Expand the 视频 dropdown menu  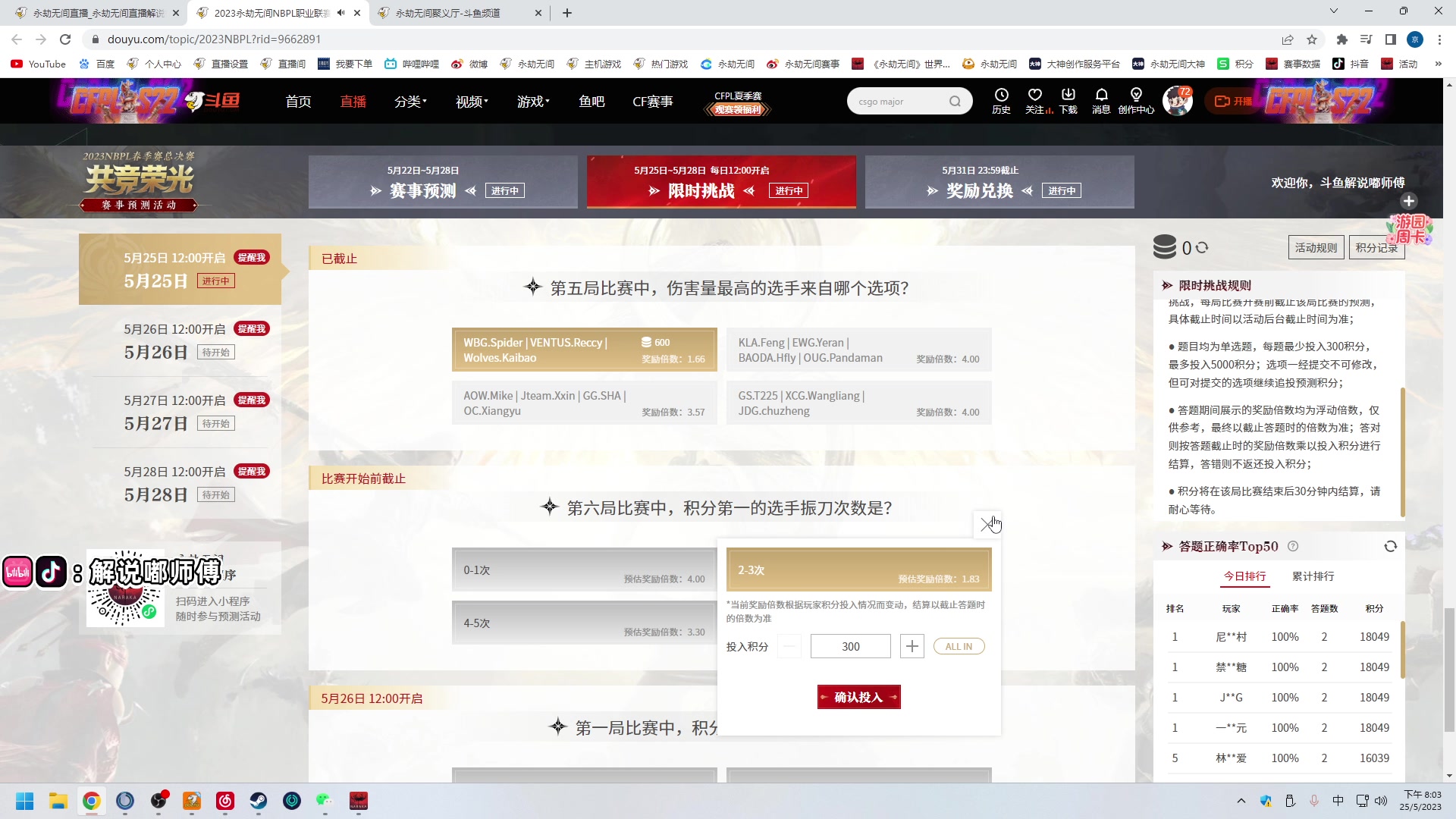coord(470,101)
